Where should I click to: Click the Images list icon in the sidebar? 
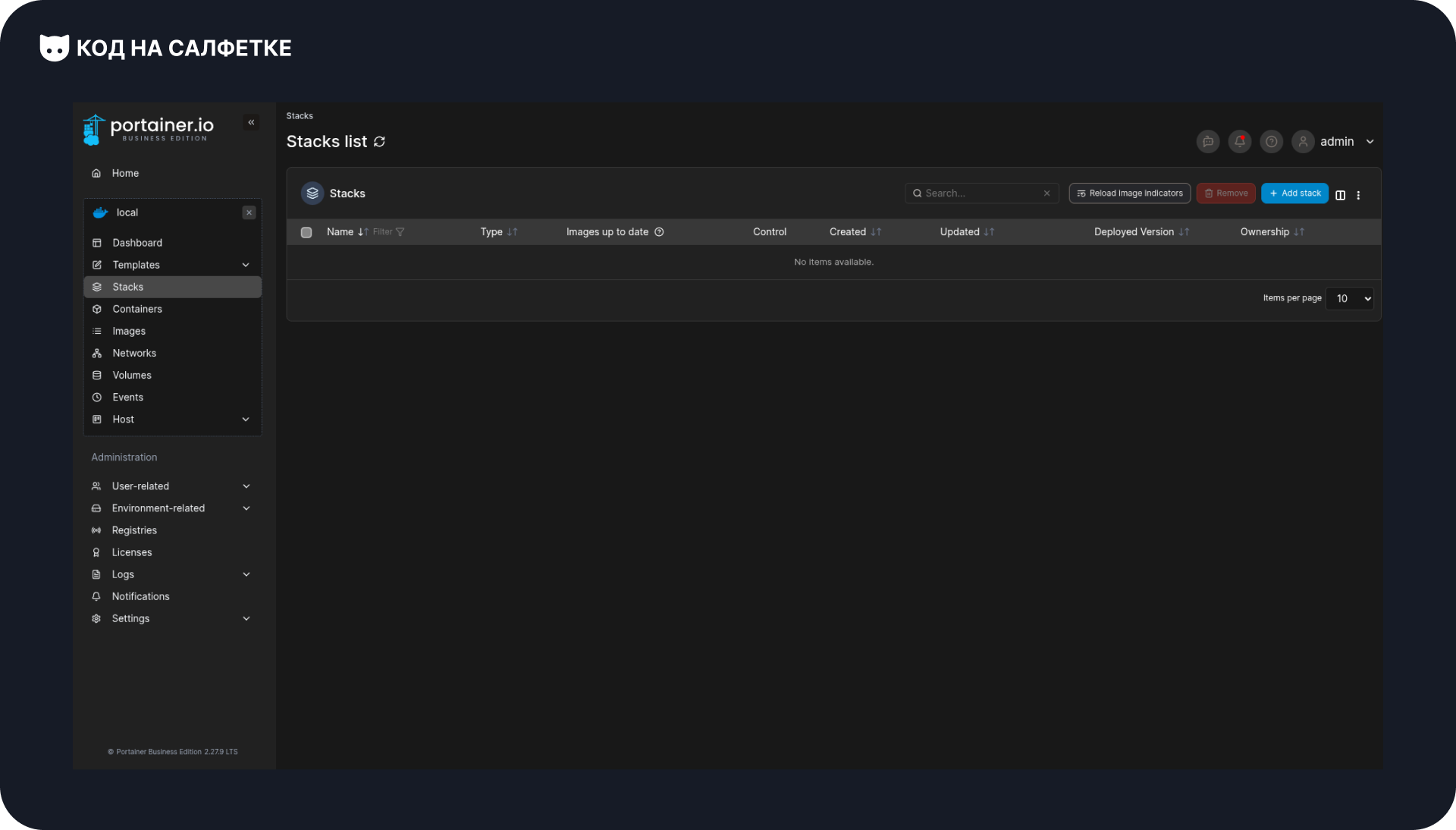97,331
